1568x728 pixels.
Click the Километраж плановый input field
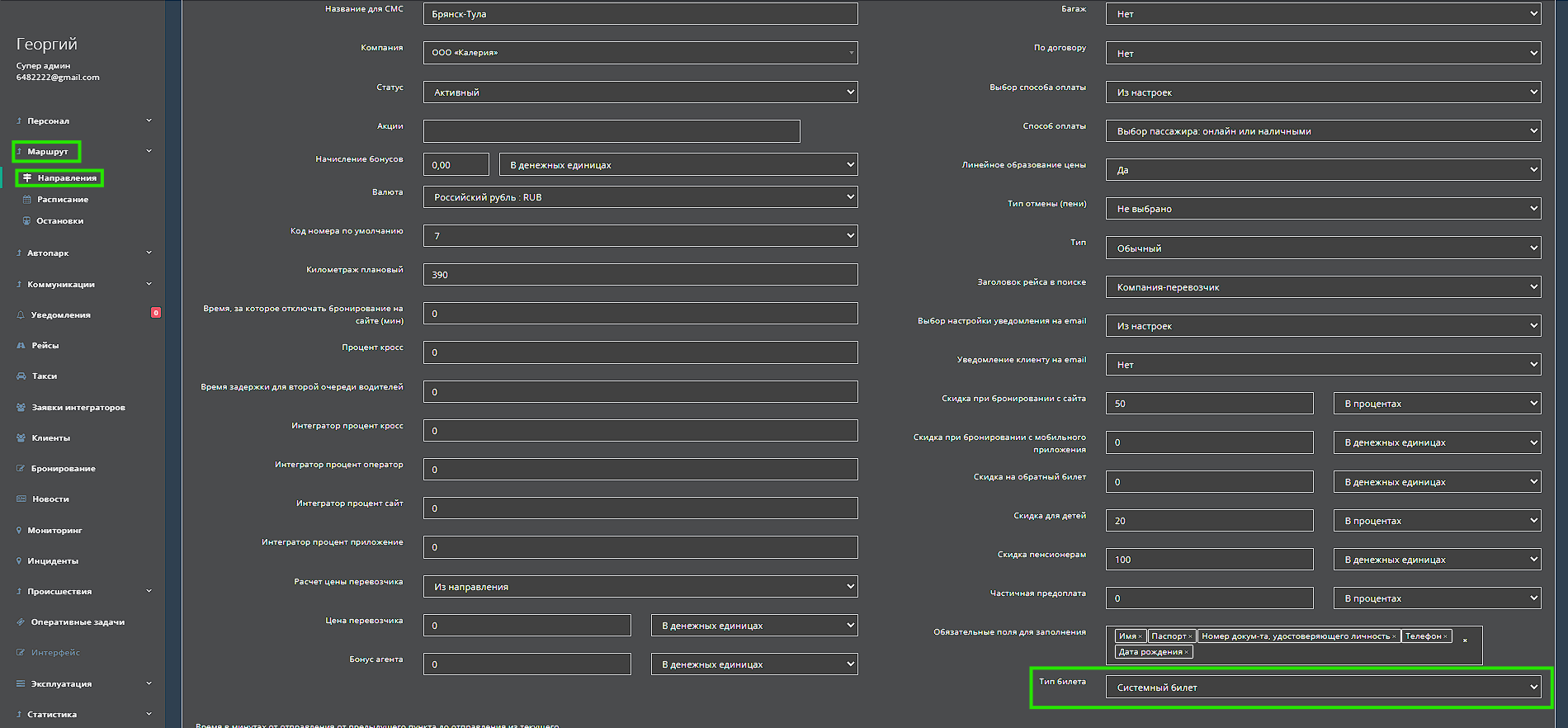(x=640, y=275)
